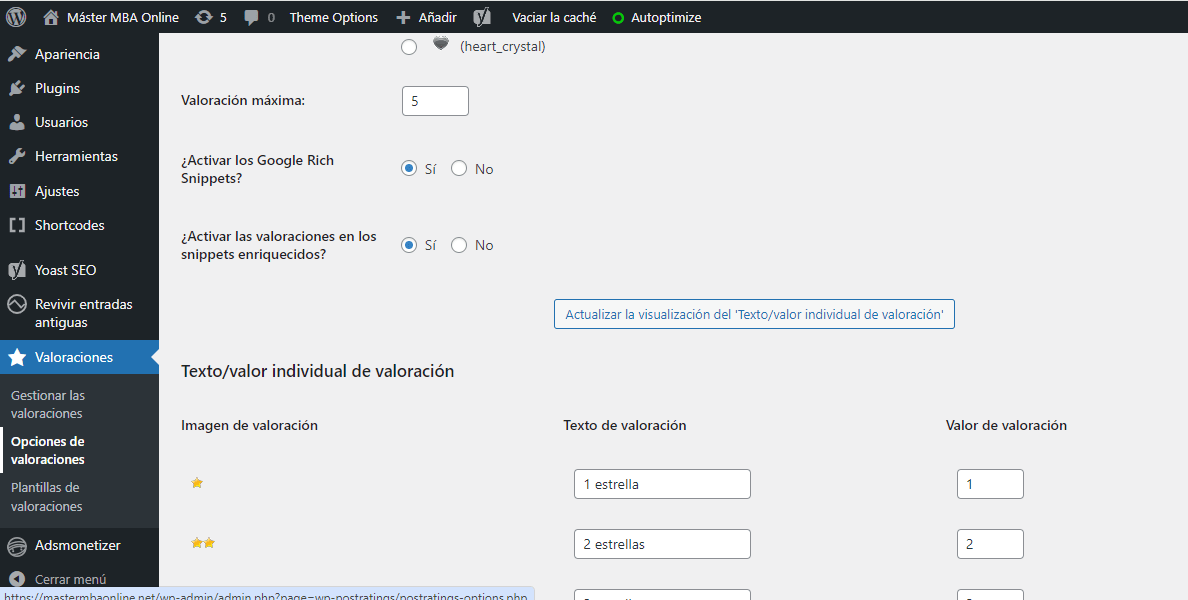
Task: Click the Herramientas wrench icon
Action: click(x=17, y=156)
